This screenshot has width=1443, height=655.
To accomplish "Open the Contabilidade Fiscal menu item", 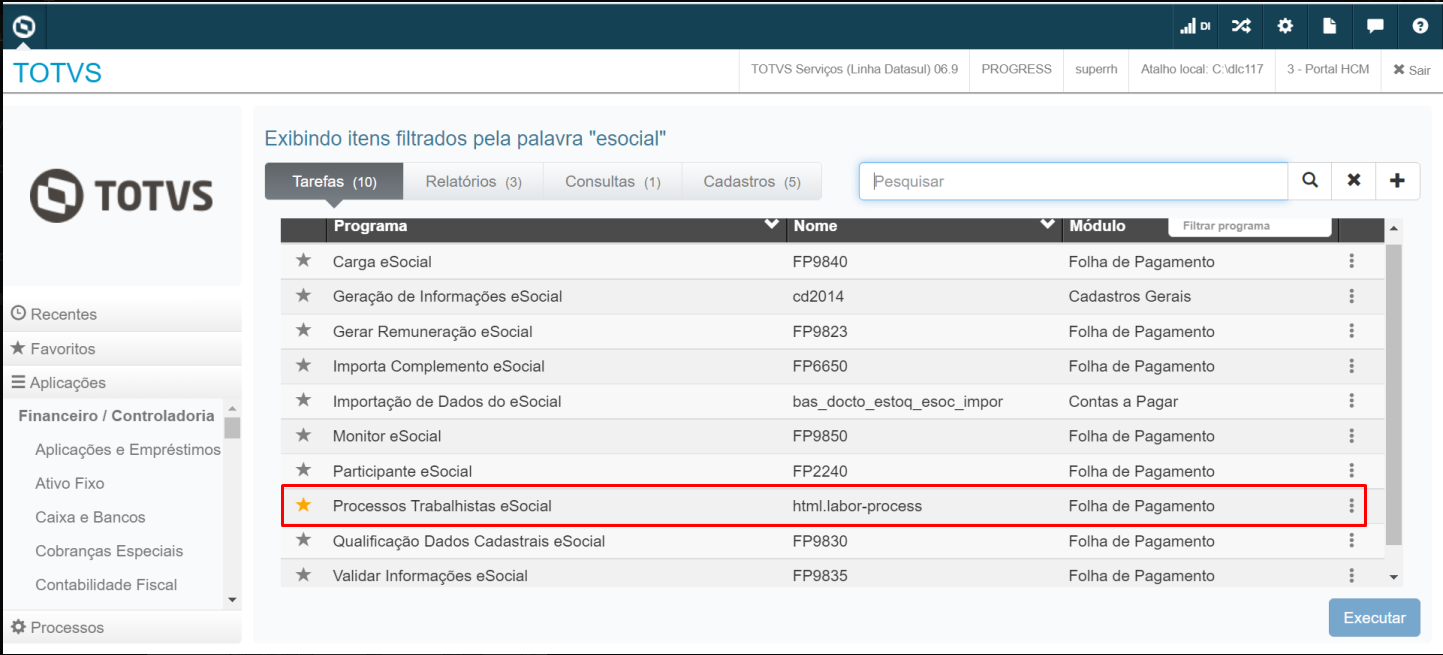I will [106, 585].
